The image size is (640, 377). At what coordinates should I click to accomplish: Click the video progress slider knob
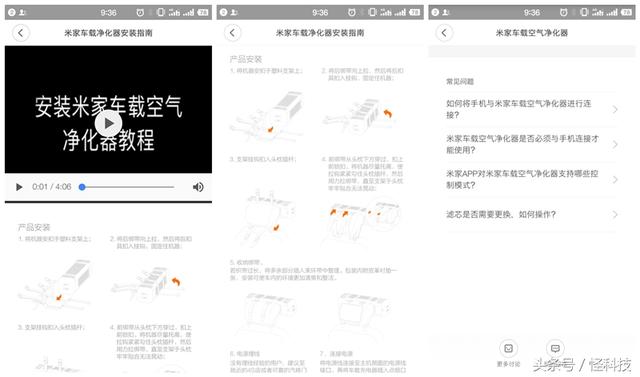point(82,187)
